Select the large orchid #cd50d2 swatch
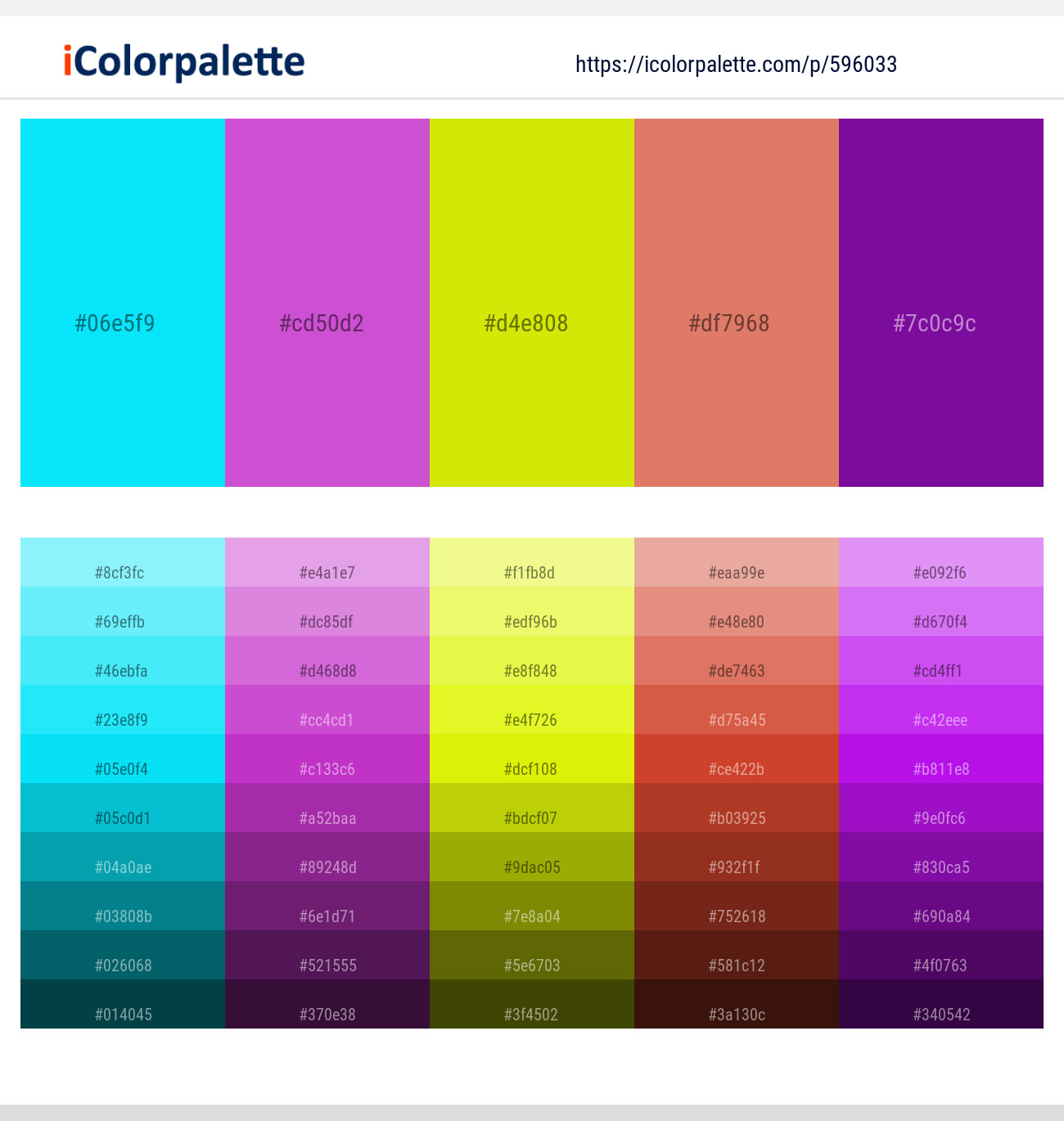Screen dimensions: 1064x1121 327,303
